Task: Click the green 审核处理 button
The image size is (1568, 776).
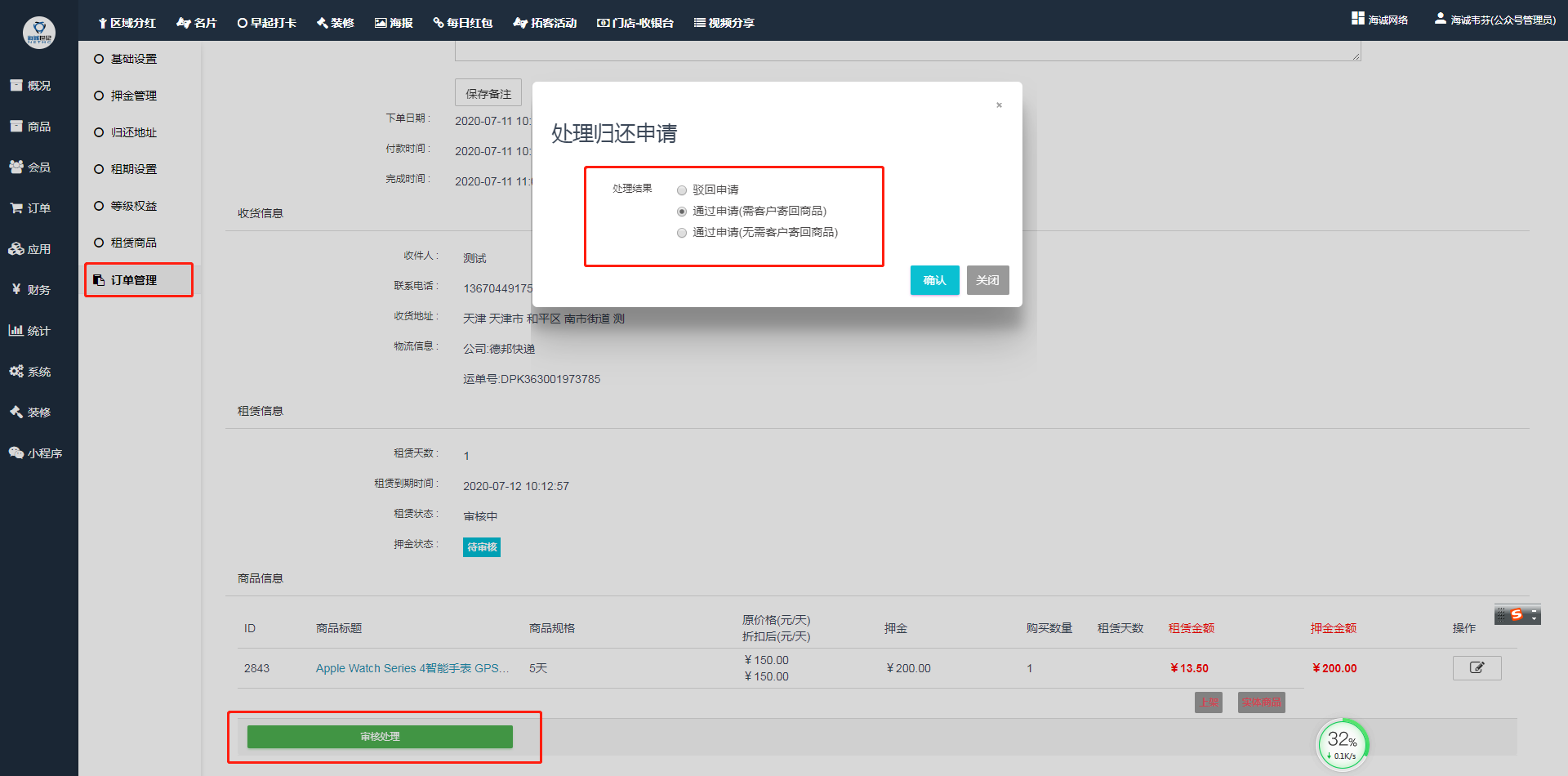Action: click(x=380, y=737)
